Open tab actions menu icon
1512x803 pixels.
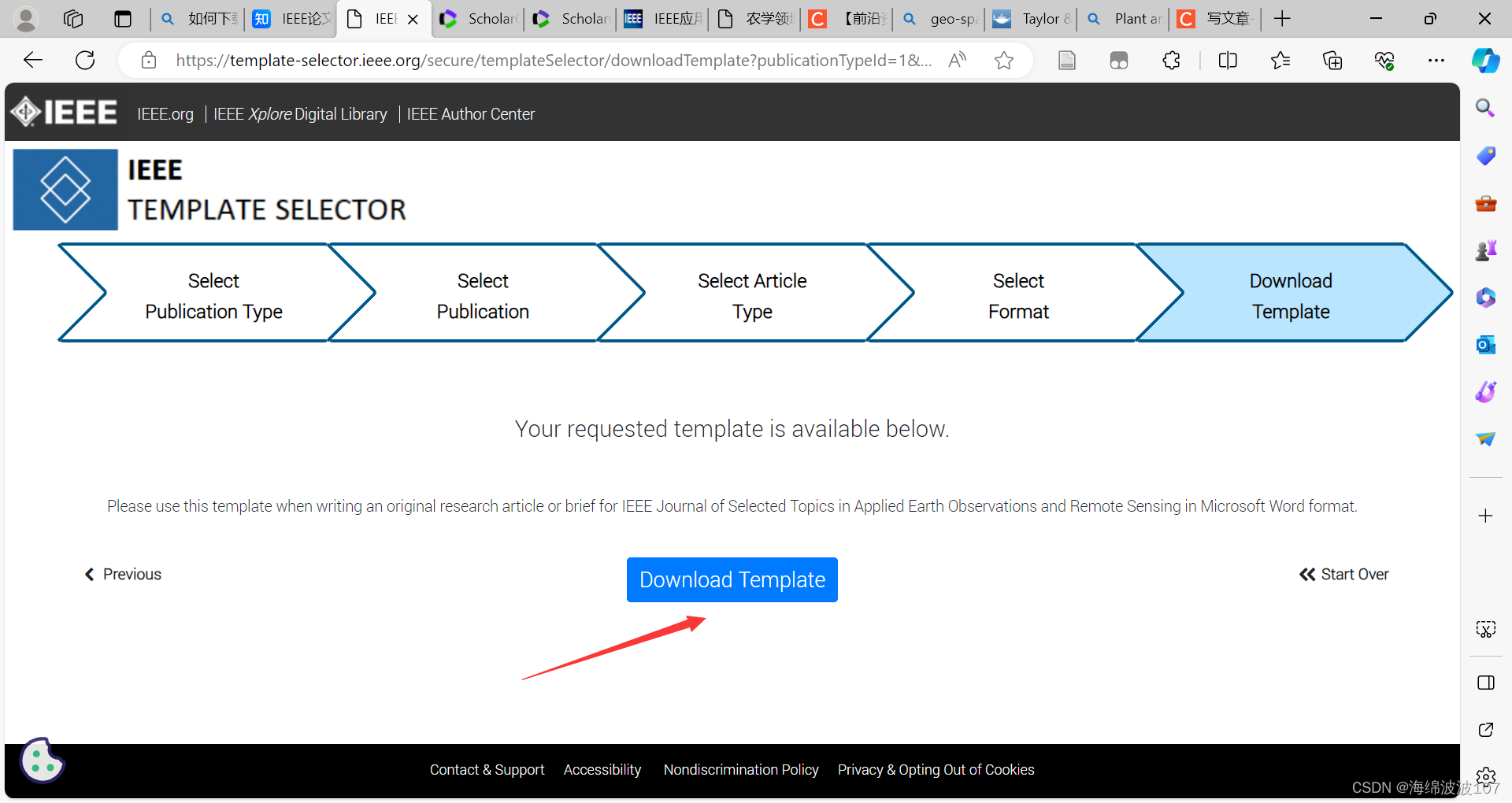tap(123, 19)
